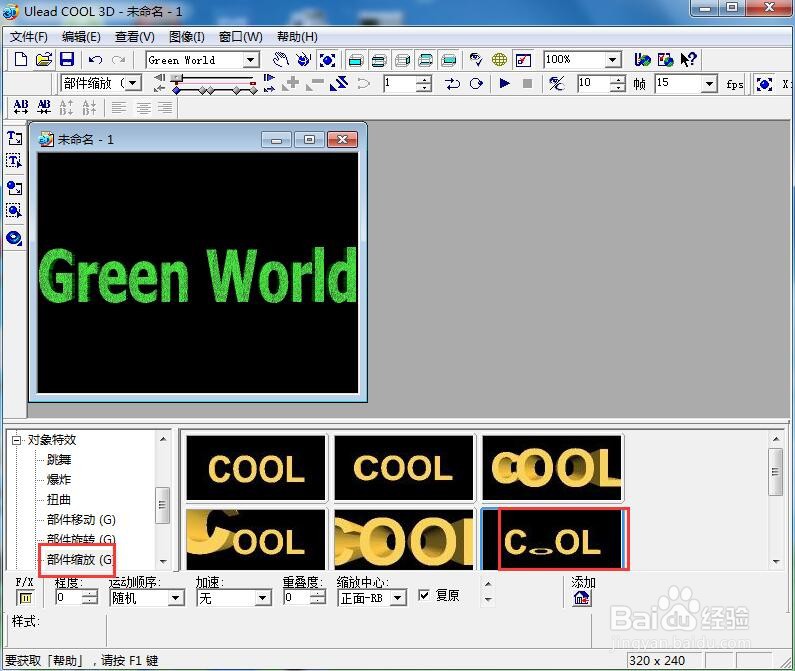Remove key frame with the minus icon
This screenshot has width=795, height=671.
[315, 84]
